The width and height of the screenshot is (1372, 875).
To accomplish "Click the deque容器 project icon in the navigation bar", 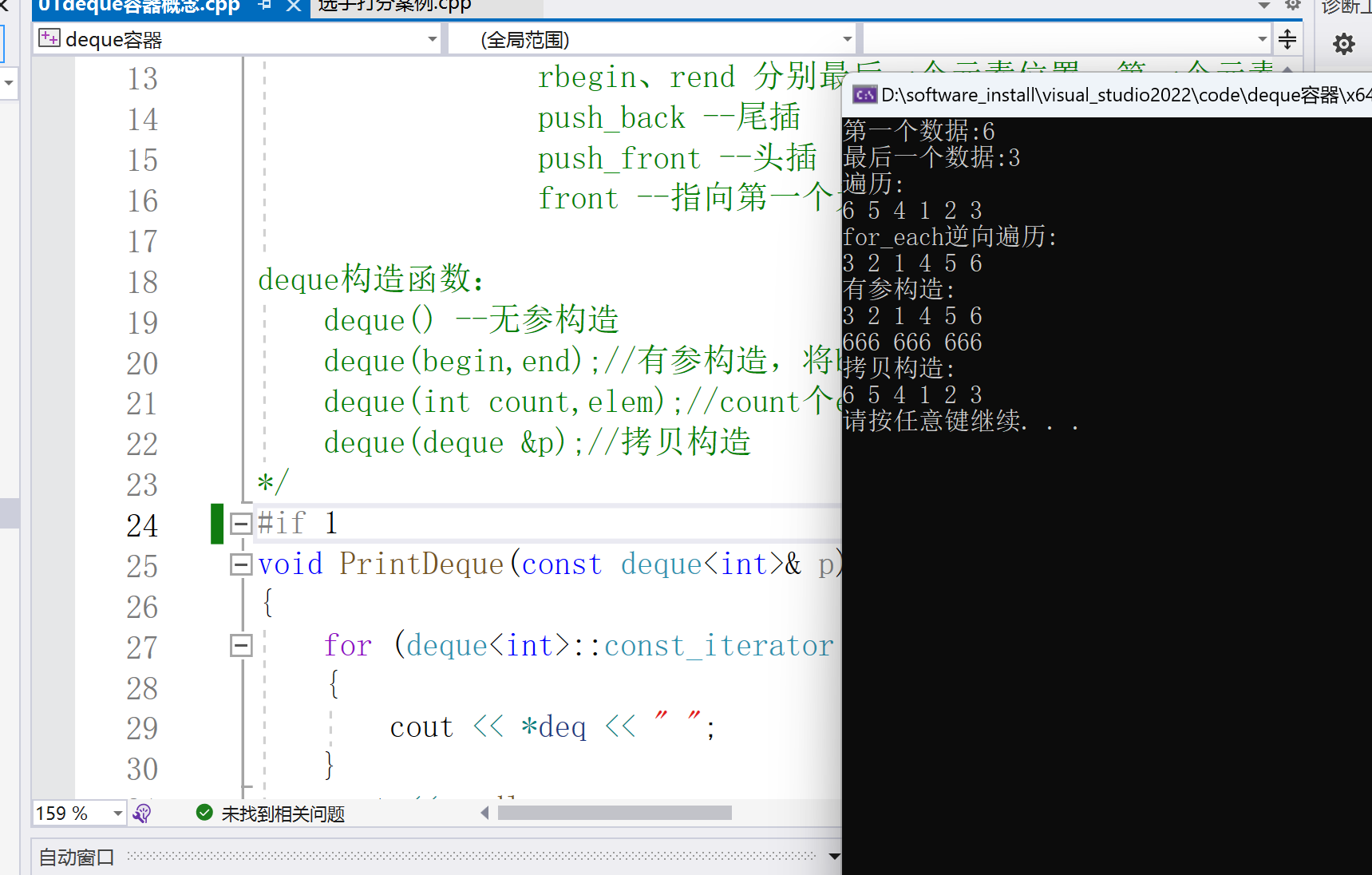I will click(x=49, y=38).
